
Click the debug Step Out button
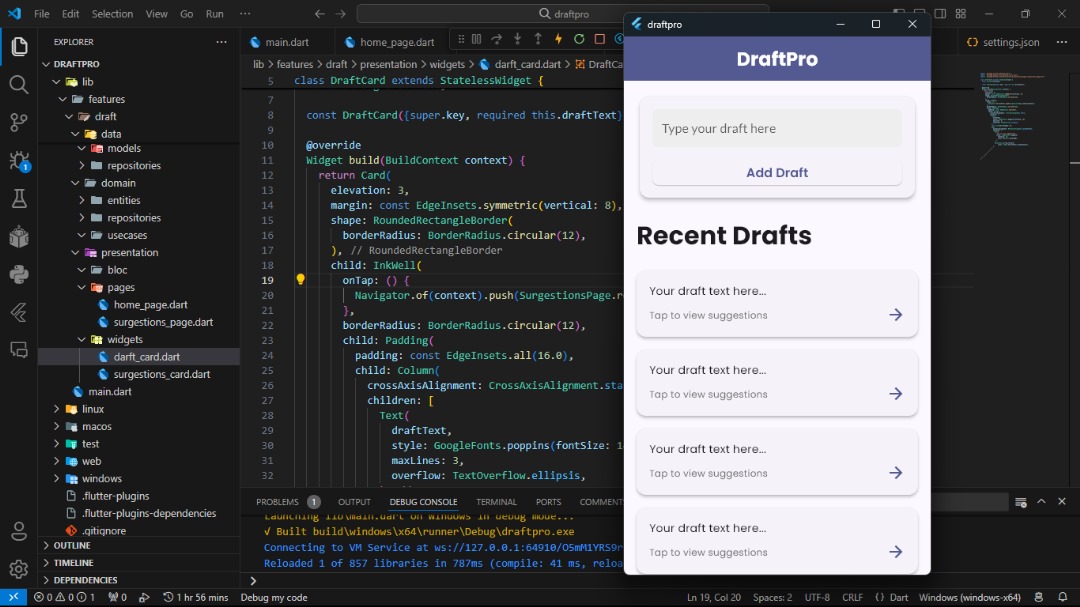[538, 39]
